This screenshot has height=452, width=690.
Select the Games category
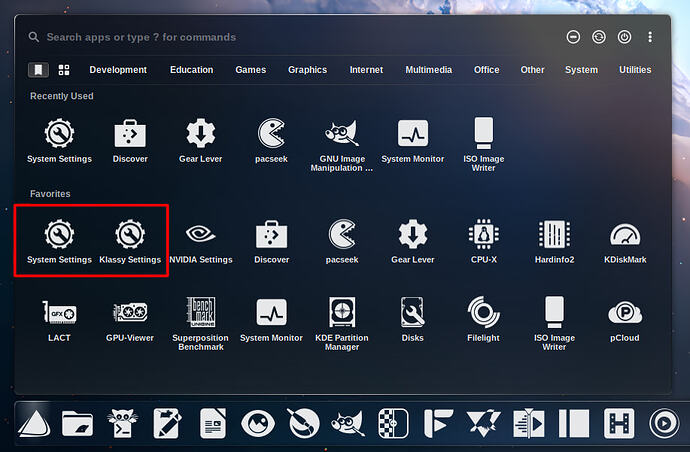(x=250, y=70)
